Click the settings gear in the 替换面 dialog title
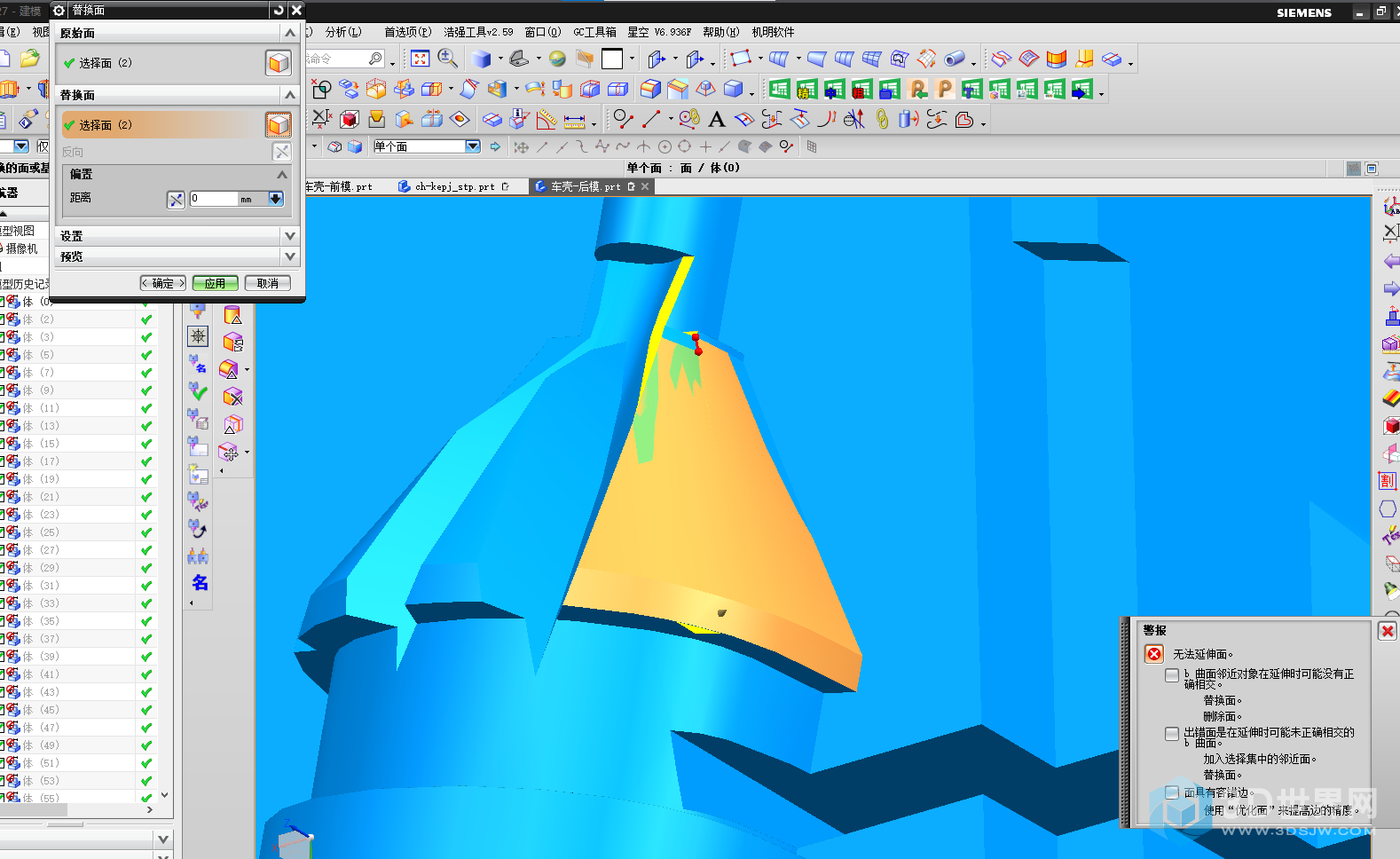This screenshot has height=859, width=1400. point(59,10)
